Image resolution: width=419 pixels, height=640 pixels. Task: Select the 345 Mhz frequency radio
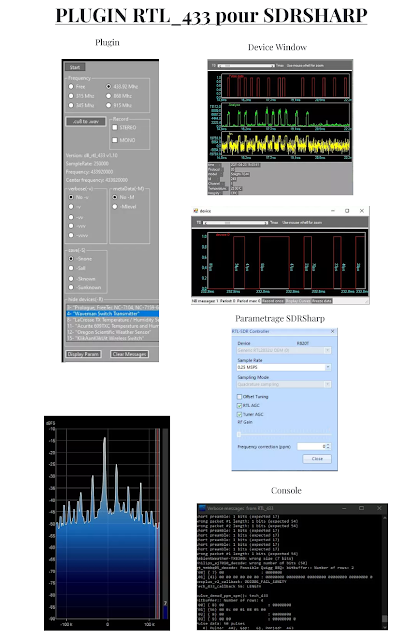71,105
